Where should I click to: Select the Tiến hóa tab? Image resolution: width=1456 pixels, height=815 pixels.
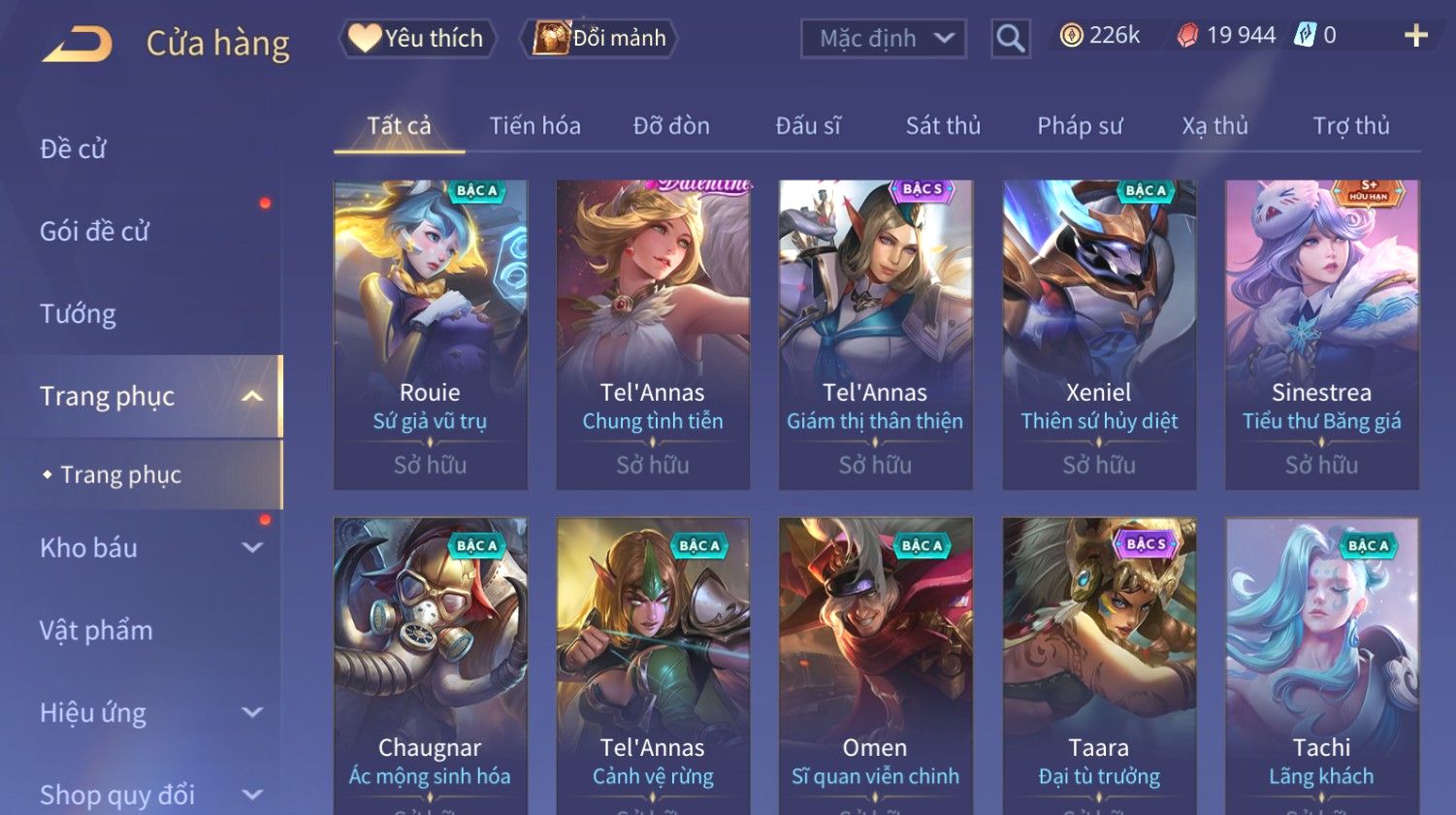[x=534, y=126]
